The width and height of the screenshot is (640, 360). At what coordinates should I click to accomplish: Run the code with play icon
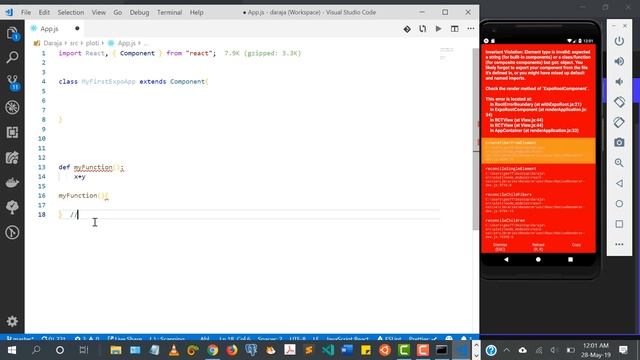coord(438,29)
